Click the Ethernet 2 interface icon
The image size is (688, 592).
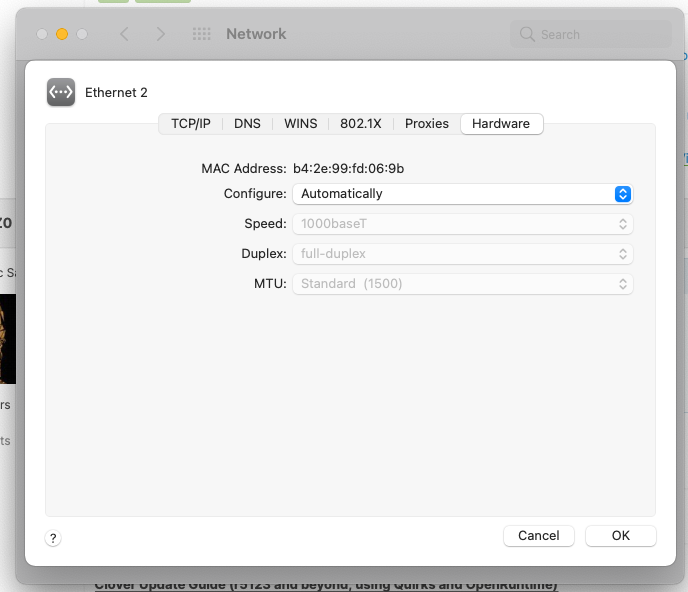click(61, 92)
